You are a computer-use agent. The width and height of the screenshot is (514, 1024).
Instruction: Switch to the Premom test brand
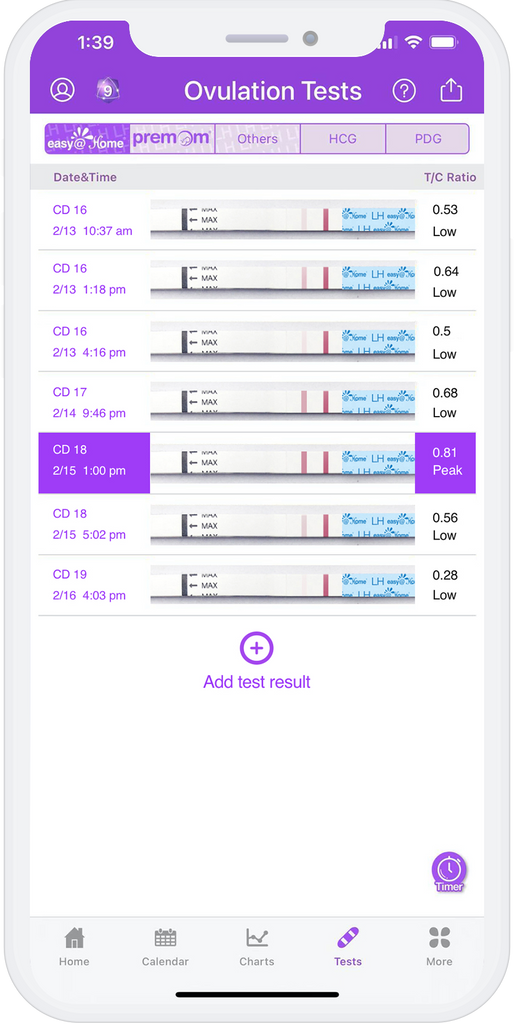(x=172, y=138)
